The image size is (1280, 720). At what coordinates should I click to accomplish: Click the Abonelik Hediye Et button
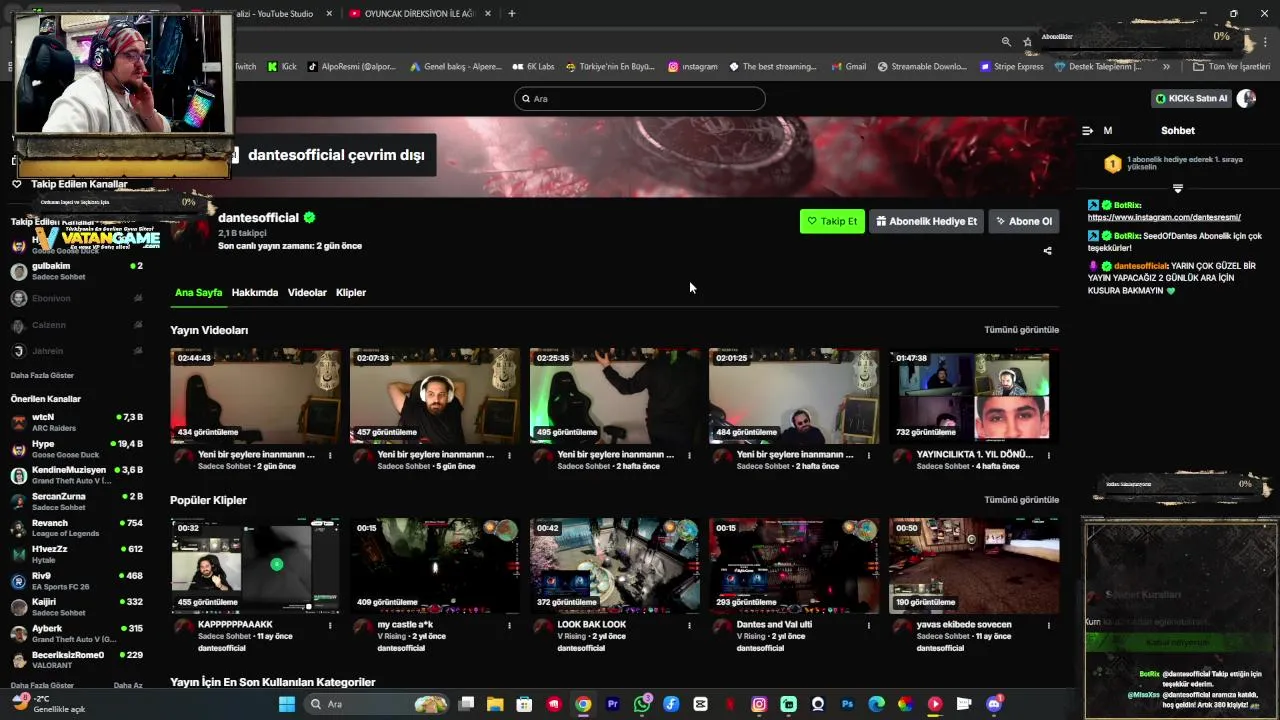pyautogui.click(x=926, y=221)
